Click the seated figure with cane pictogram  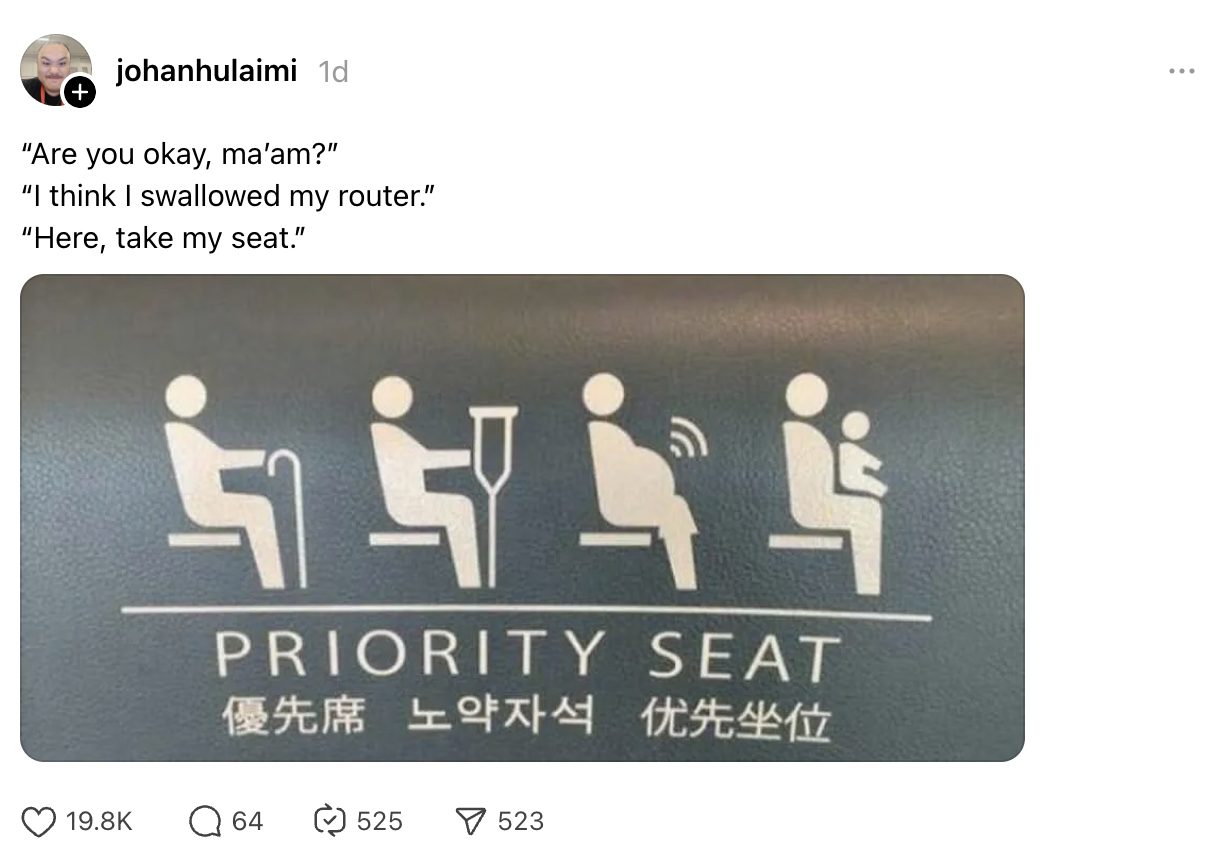pos(235,482)
